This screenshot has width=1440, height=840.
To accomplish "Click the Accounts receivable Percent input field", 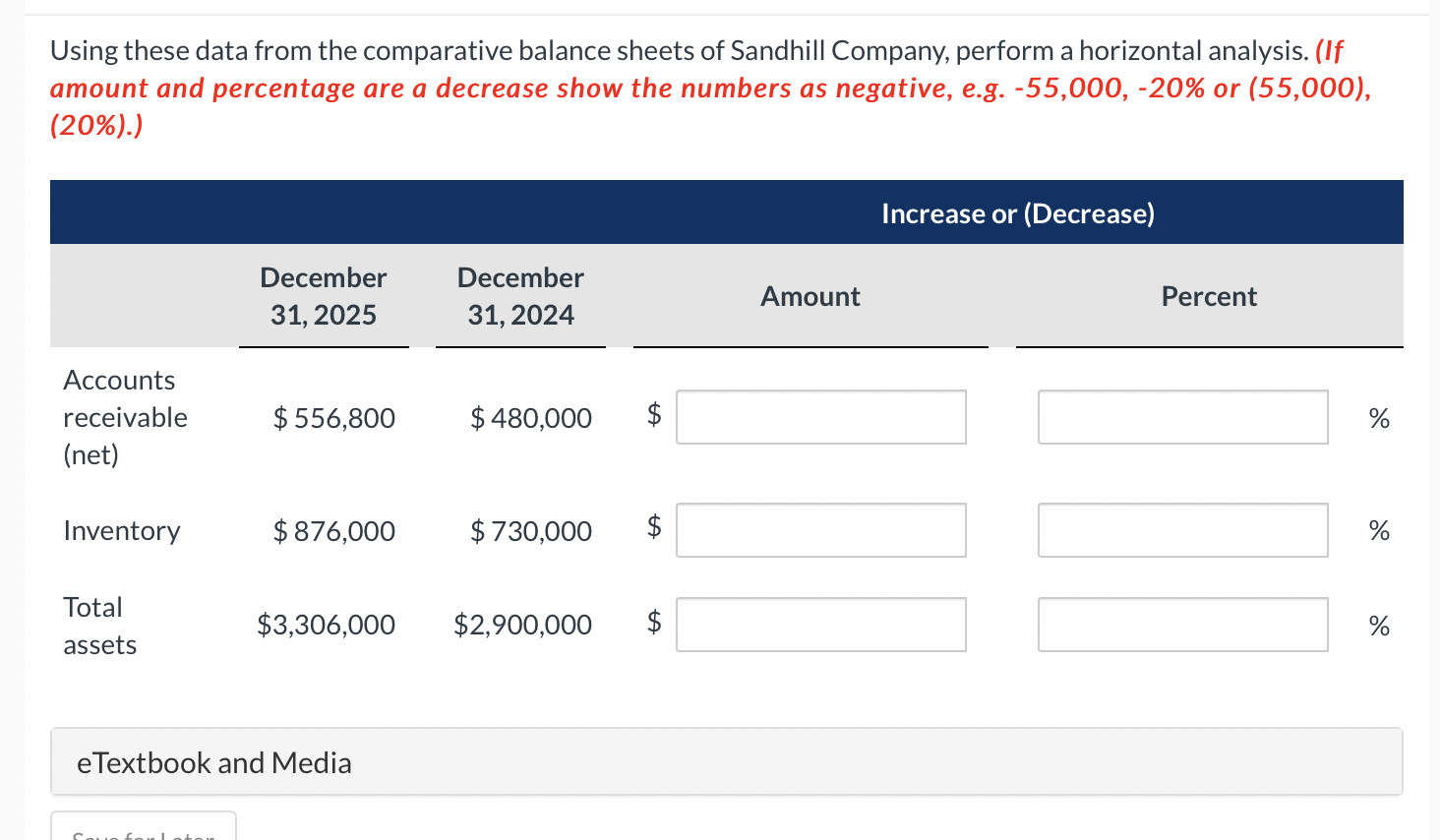I will click(x=1181, y=416).
